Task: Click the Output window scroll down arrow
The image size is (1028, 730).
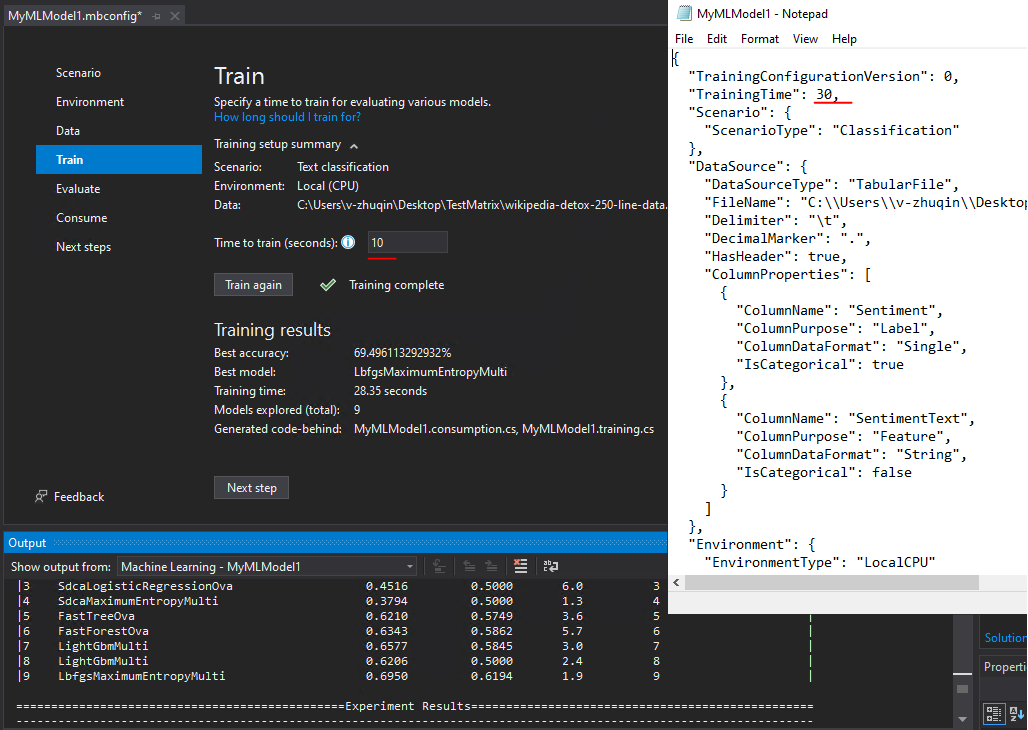Action: pos(962,720)
